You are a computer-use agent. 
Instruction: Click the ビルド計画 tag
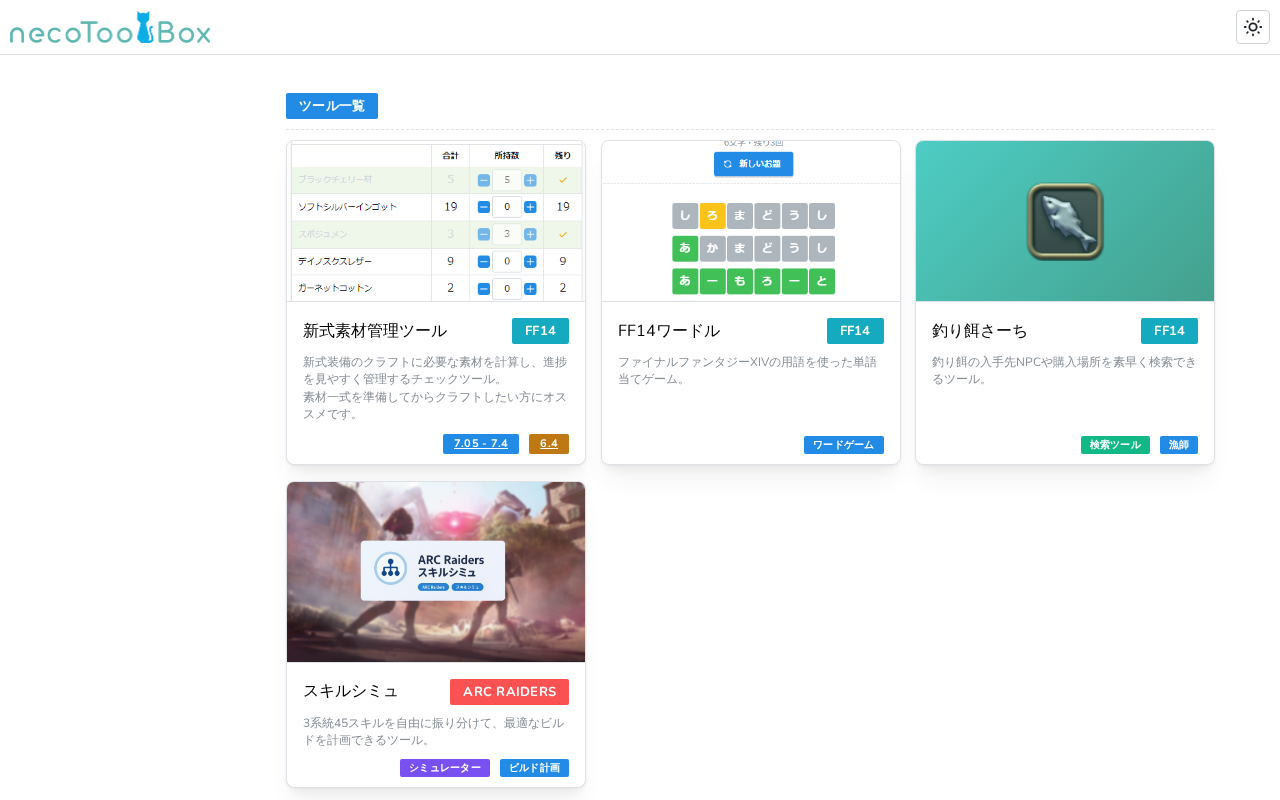[x=534, y=768]
